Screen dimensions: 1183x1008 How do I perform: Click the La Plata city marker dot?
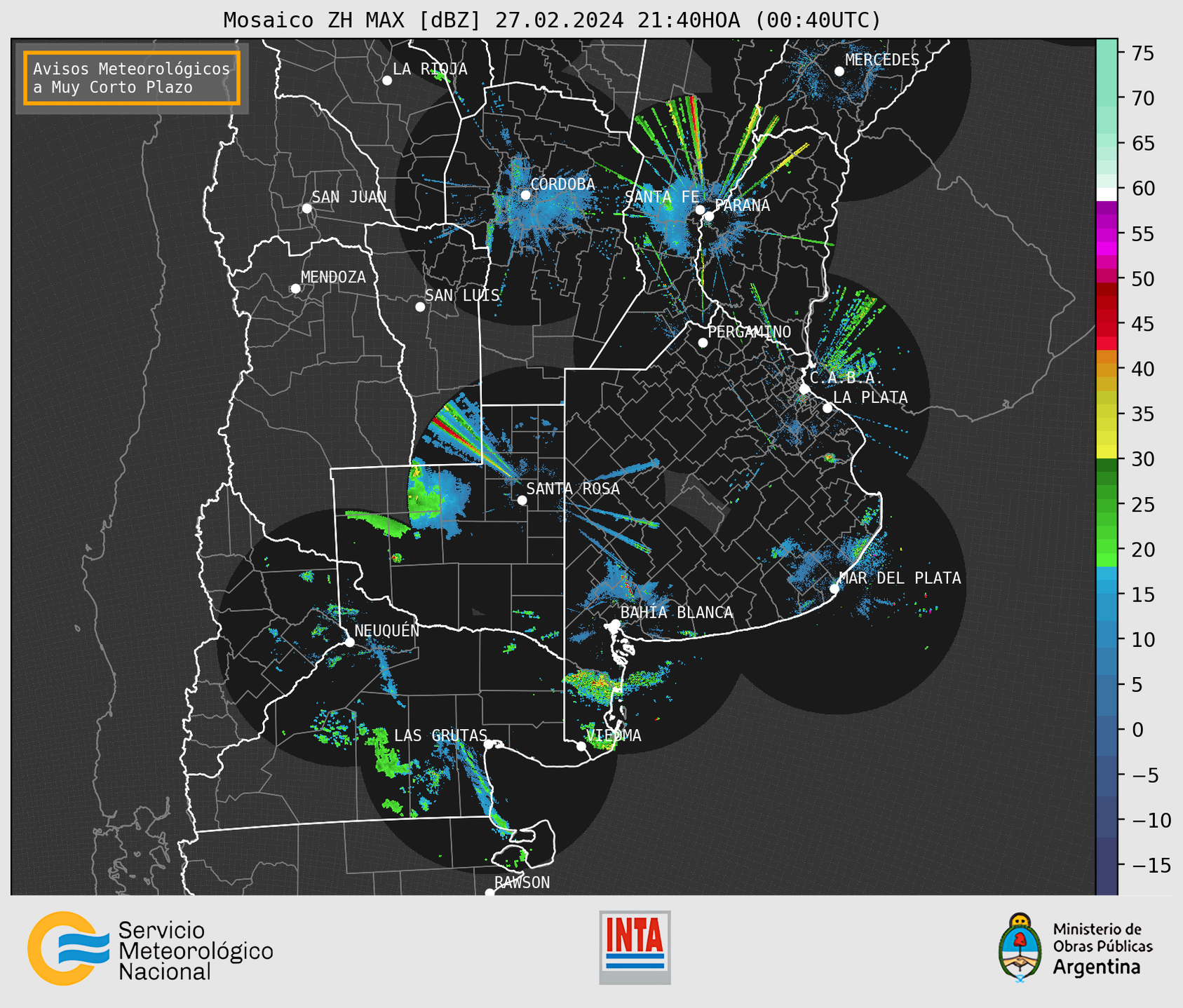point(827,408)
